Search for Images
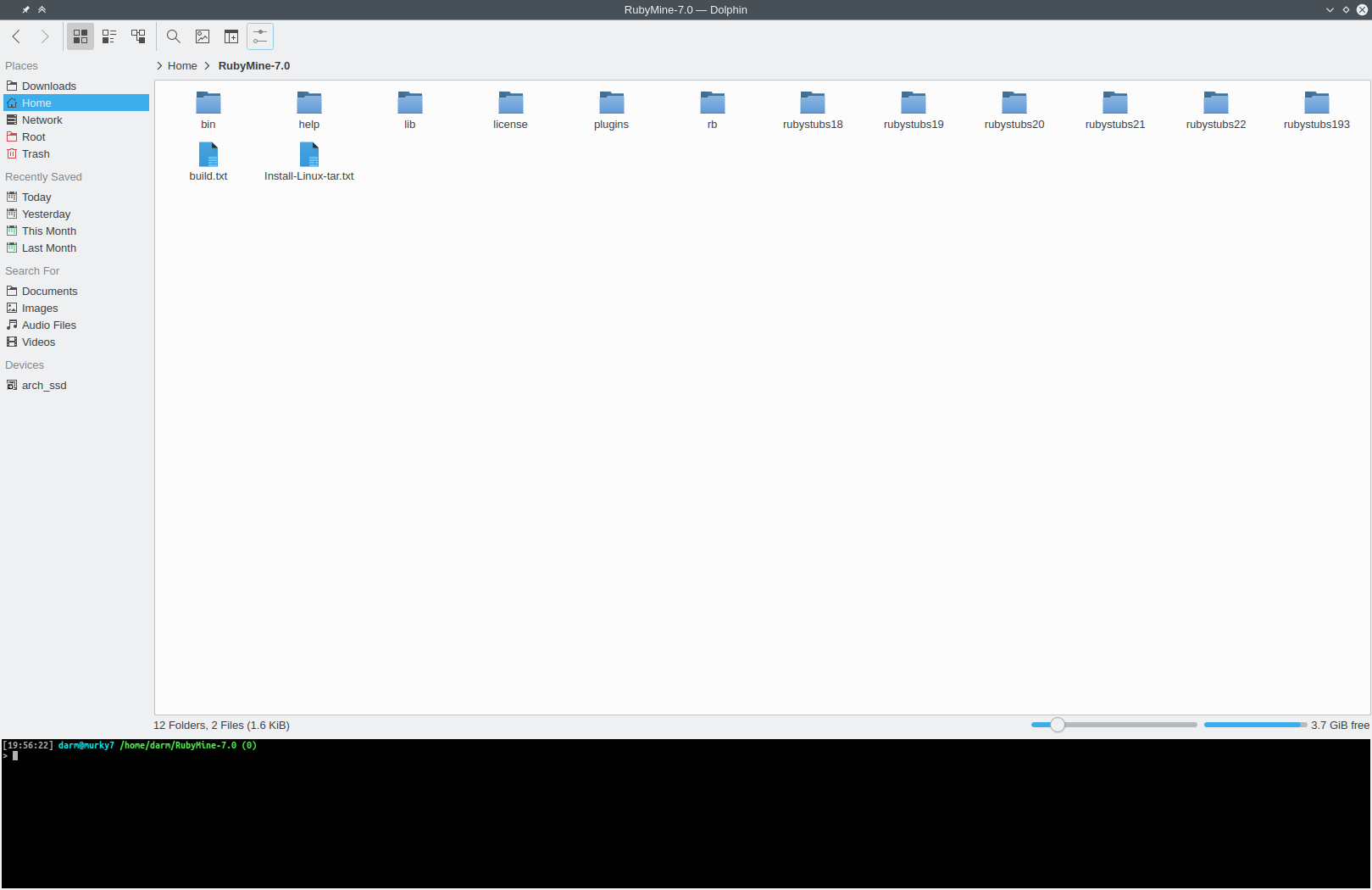Viewport: 1372px width, 890px height. 76,308
